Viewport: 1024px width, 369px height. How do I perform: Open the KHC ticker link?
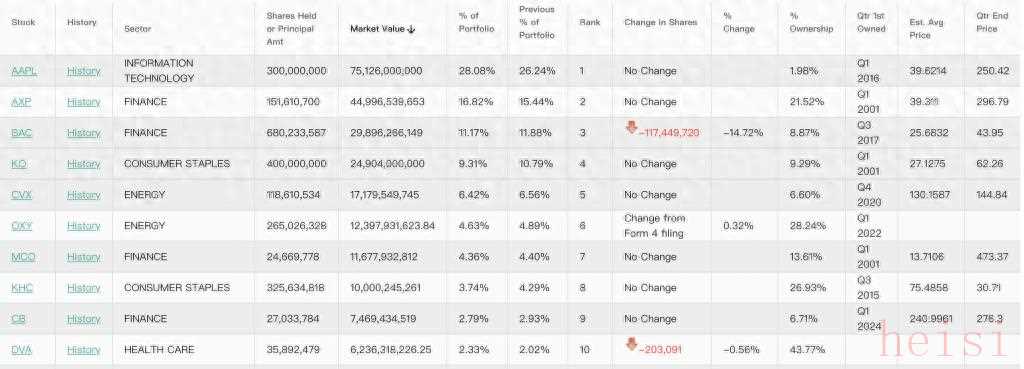coord(22,288)
